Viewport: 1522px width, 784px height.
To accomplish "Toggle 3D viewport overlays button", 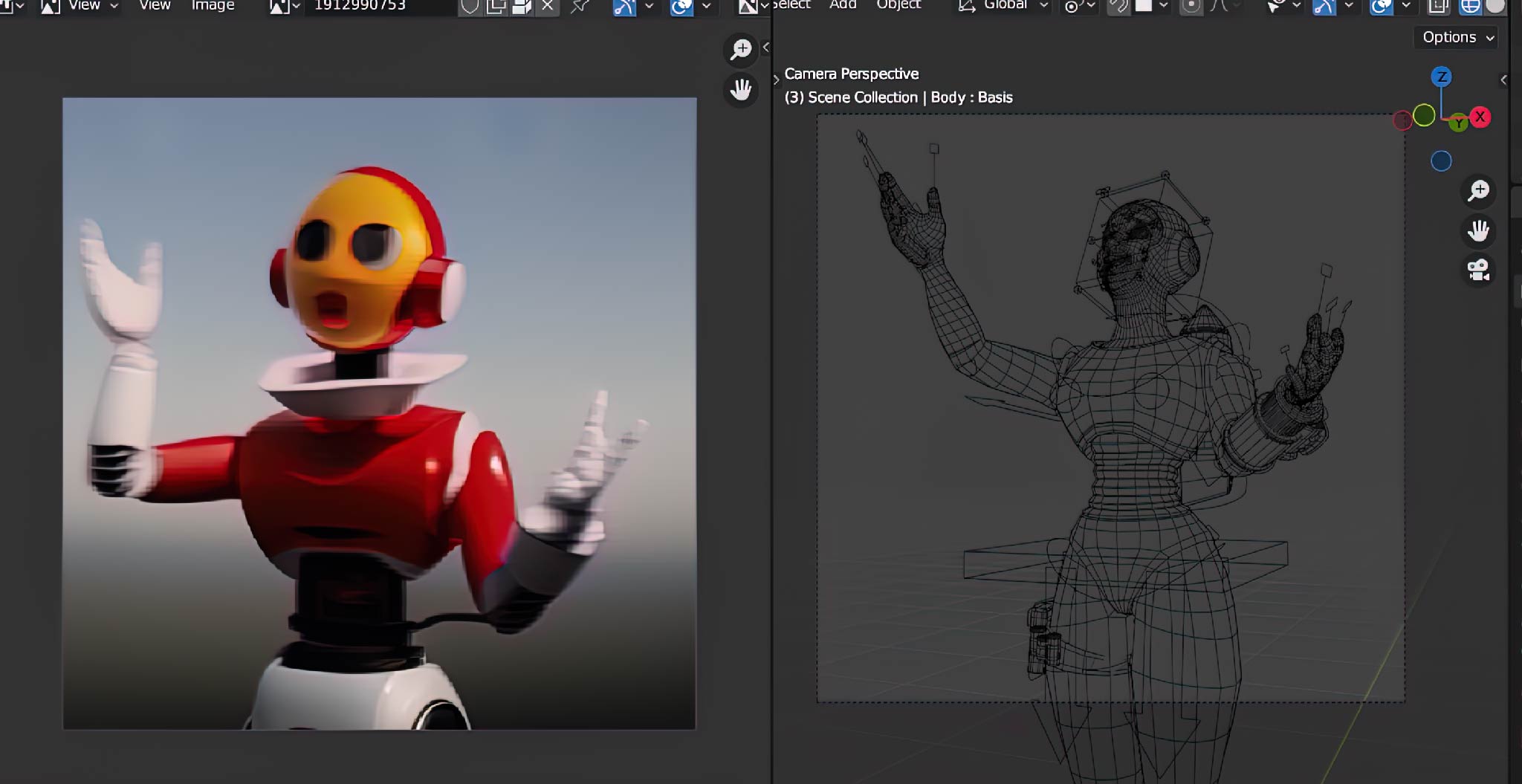I will (1381, 6).
